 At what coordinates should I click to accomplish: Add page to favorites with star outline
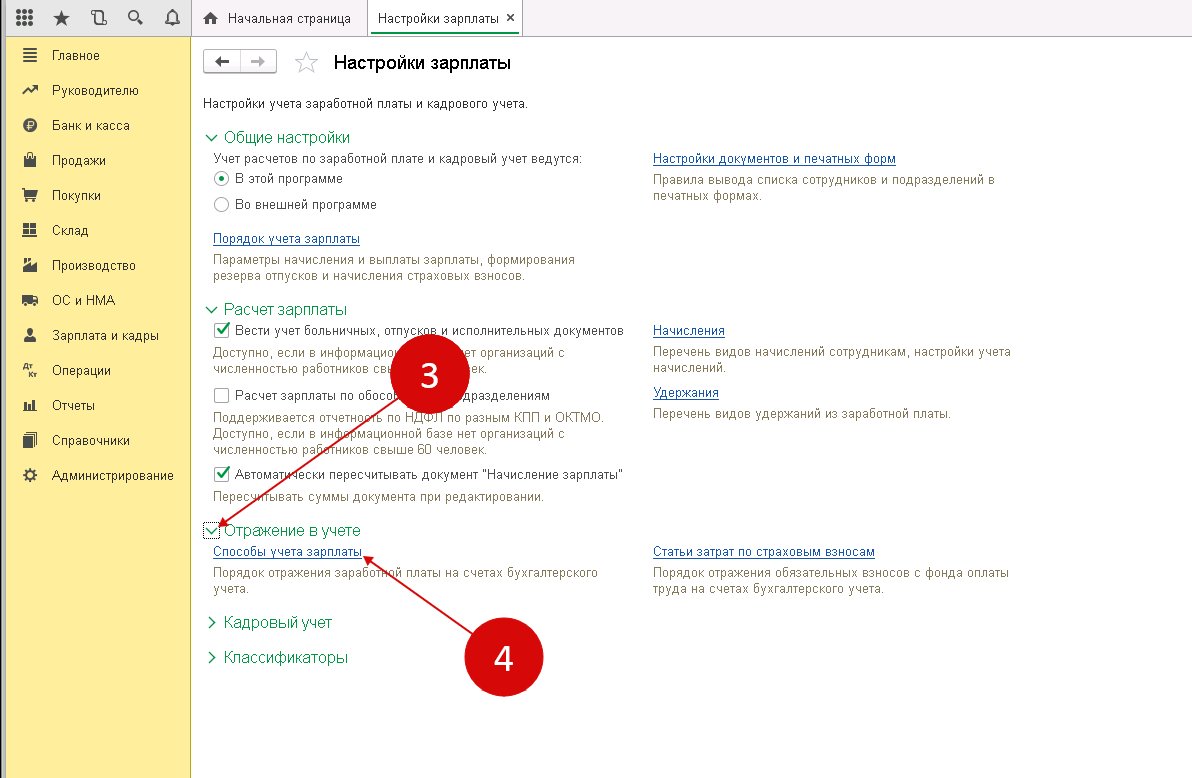tap(306, 63)
